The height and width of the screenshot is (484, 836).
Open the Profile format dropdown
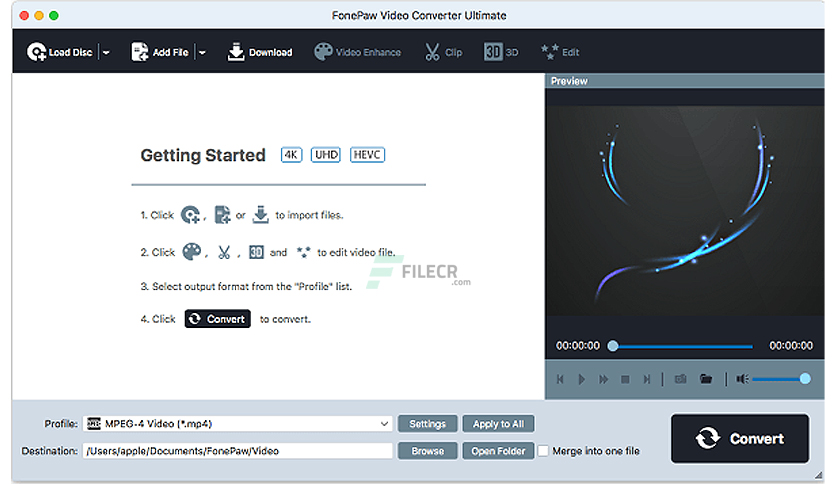238,424
